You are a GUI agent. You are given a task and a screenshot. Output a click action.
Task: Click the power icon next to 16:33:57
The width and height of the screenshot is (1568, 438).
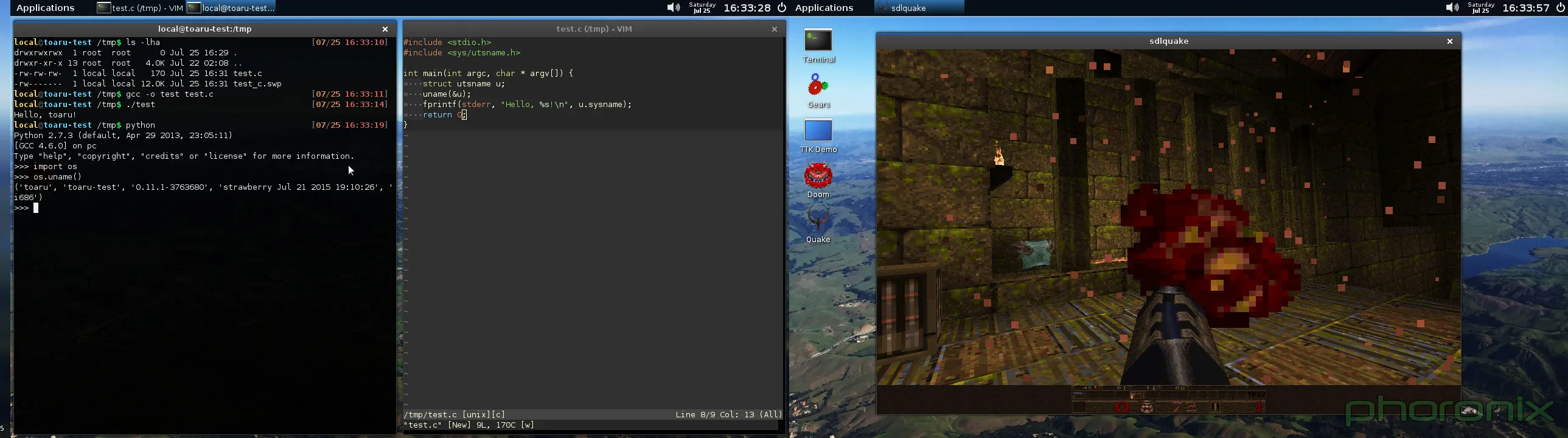[x=1561, y=8]
